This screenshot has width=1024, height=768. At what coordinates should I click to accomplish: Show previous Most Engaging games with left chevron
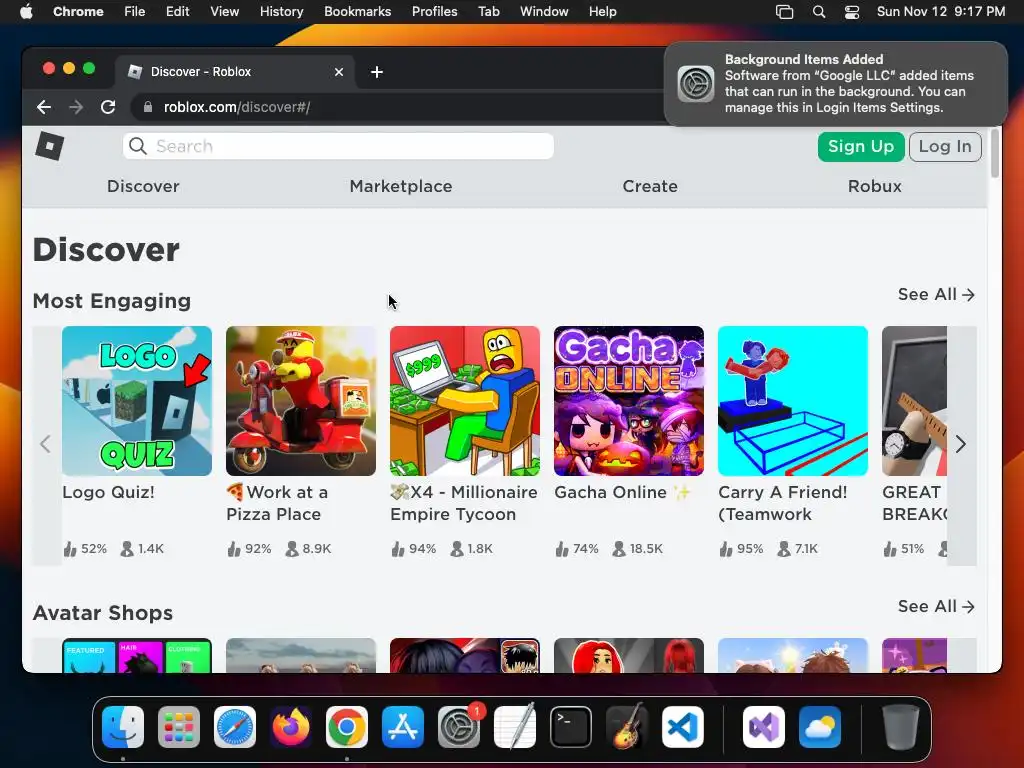coord(45,445)
